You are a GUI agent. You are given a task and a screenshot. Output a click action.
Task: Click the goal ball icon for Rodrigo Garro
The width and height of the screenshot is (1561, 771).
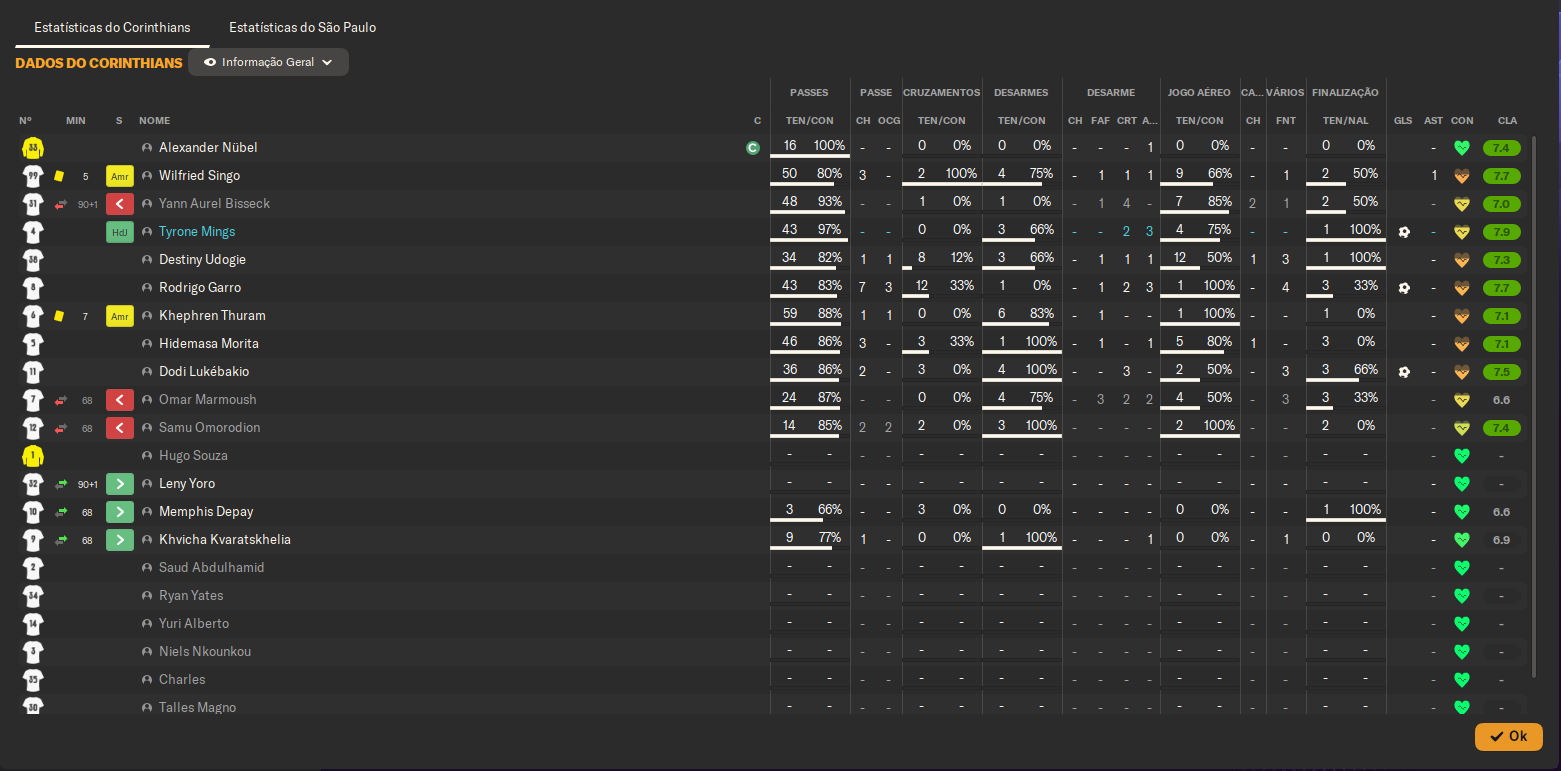(1404, 288)
